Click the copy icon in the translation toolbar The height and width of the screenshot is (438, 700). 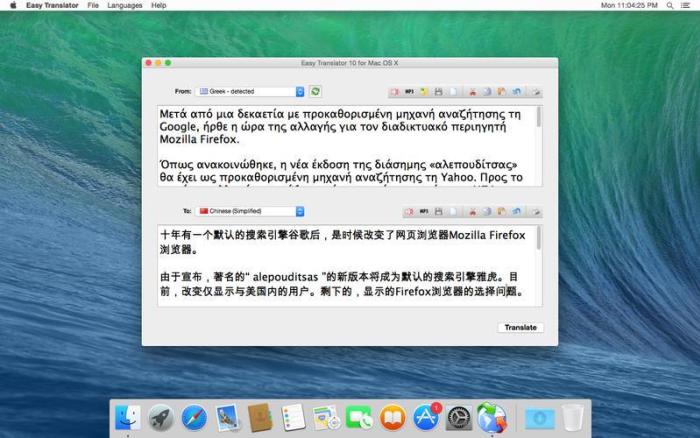pos(487,212)
